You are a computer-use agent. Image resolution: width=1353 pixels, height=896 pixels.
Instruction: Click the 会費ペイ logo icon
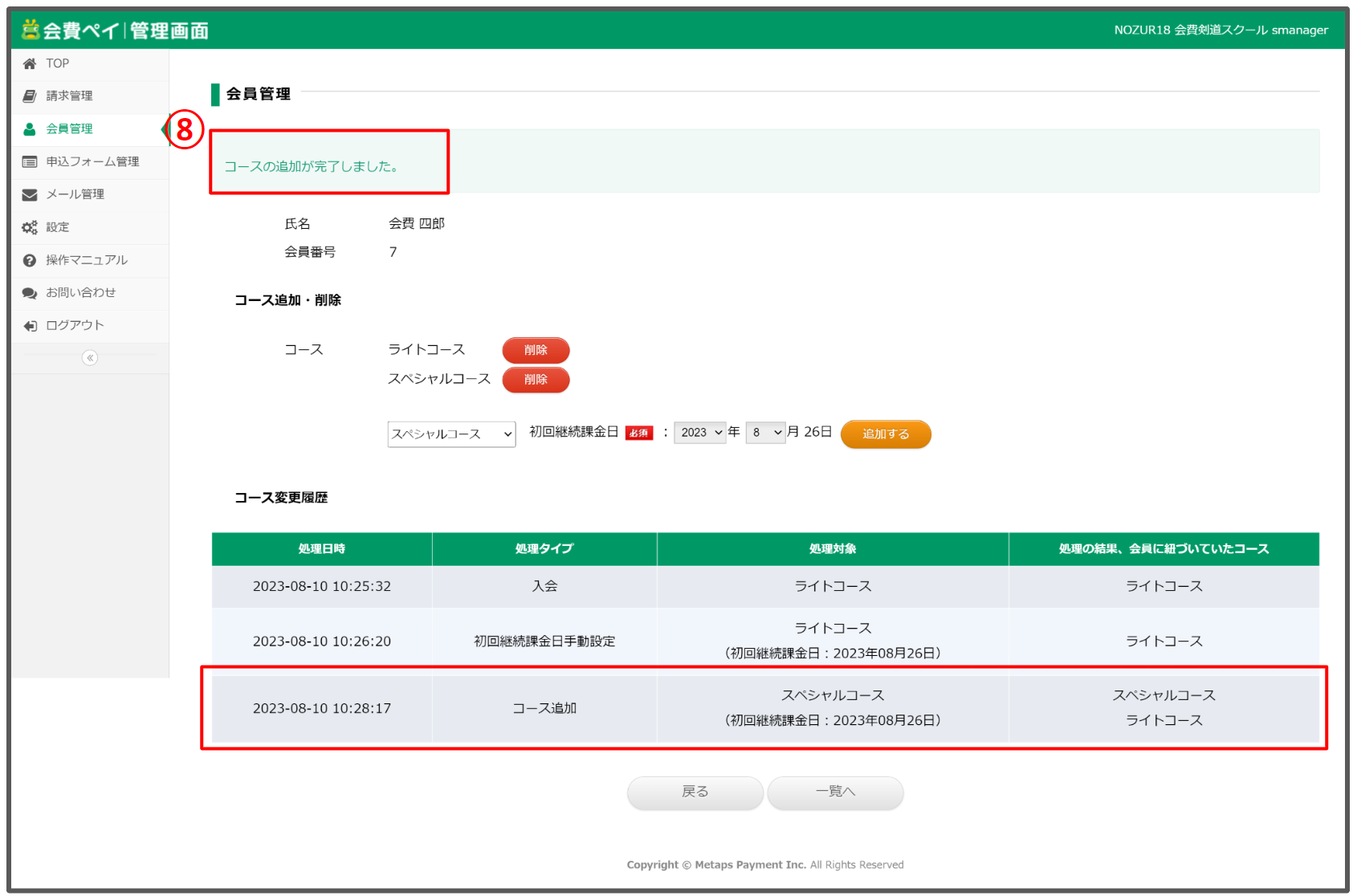pos(30,29)
